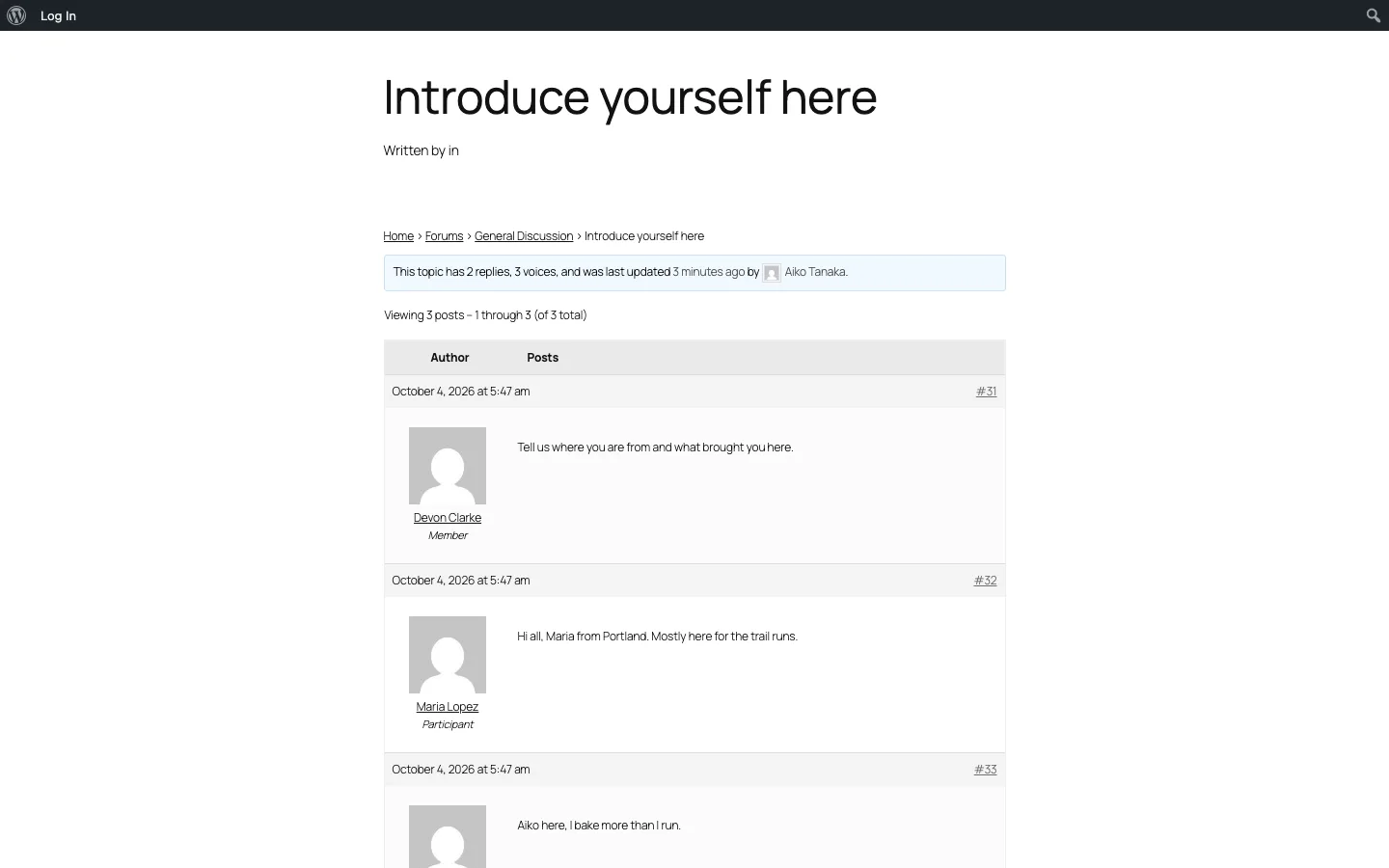Click 'Aiko here, I bake more' reply text
1389x868 pixels.
click(599, 826)
